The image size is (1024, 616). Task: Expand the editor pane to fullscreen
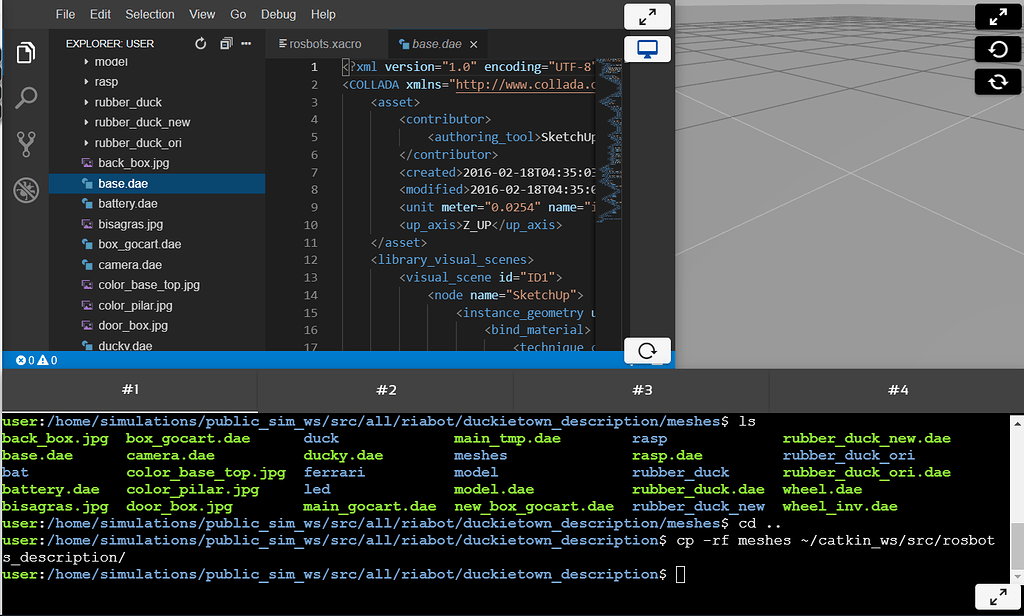pos(647,17)
